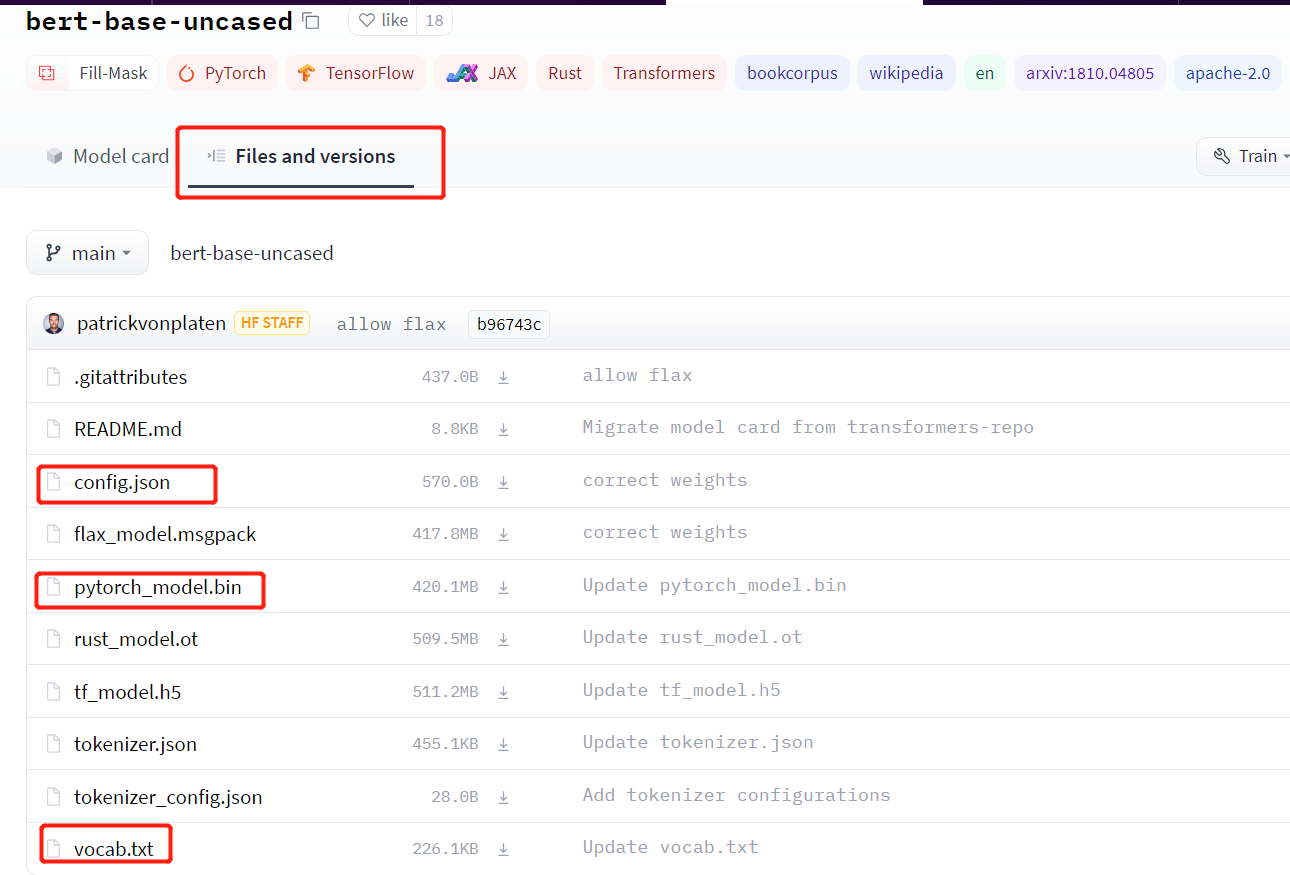This screenshot has width=1290, height=875.
Task: Open the config.json file
Action: pyautogui.click(x=122, y=482)
